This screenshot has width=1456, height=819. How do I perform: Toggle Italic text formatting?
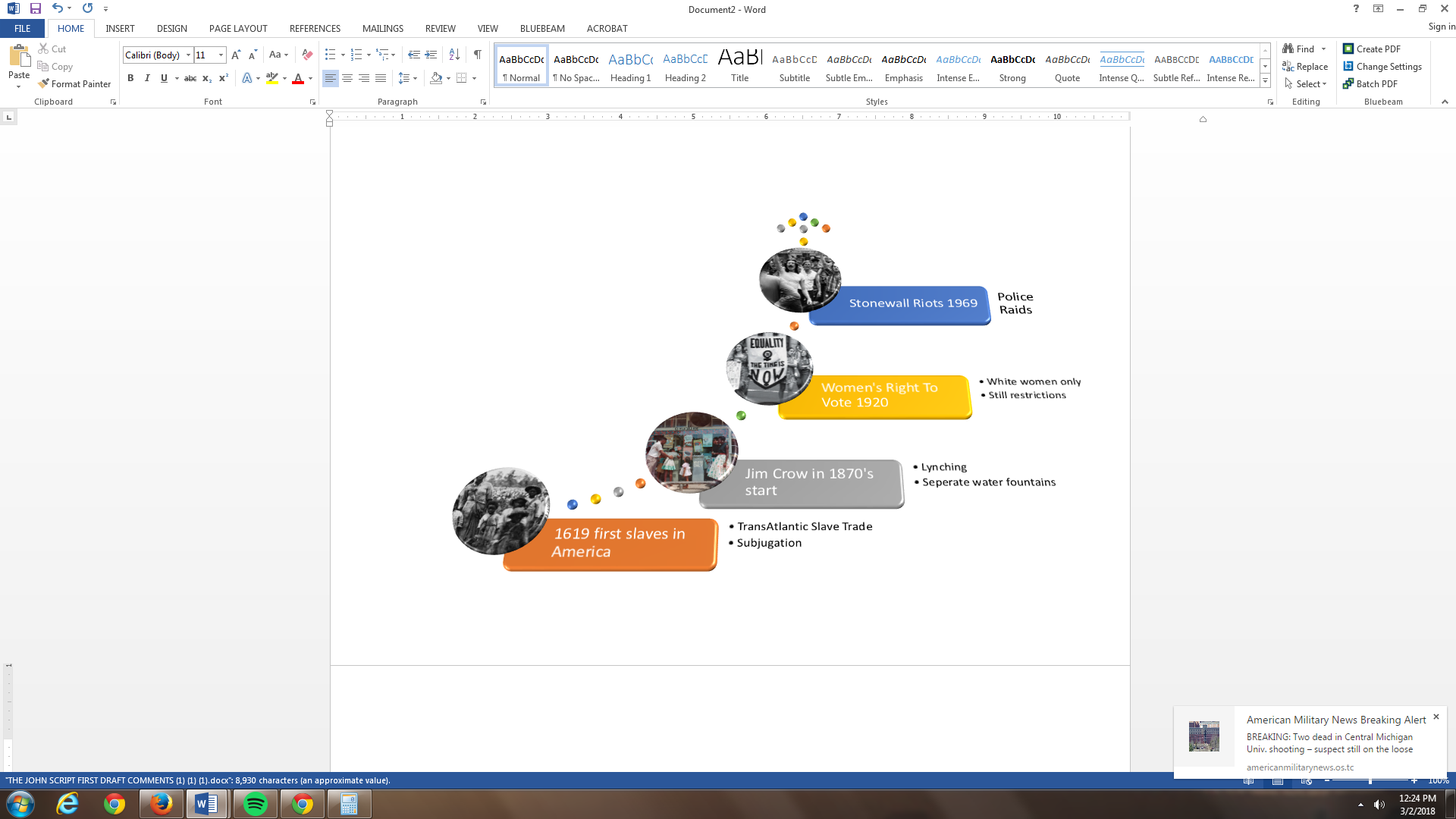147,78
